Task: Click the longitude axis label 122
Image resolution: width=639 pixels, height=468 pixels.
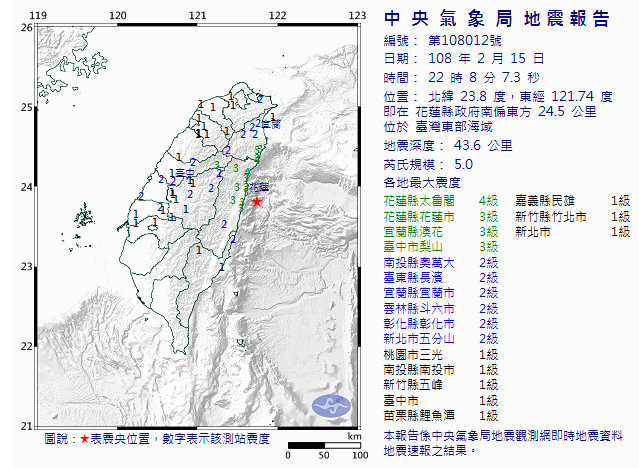Action: coord(278,15)
